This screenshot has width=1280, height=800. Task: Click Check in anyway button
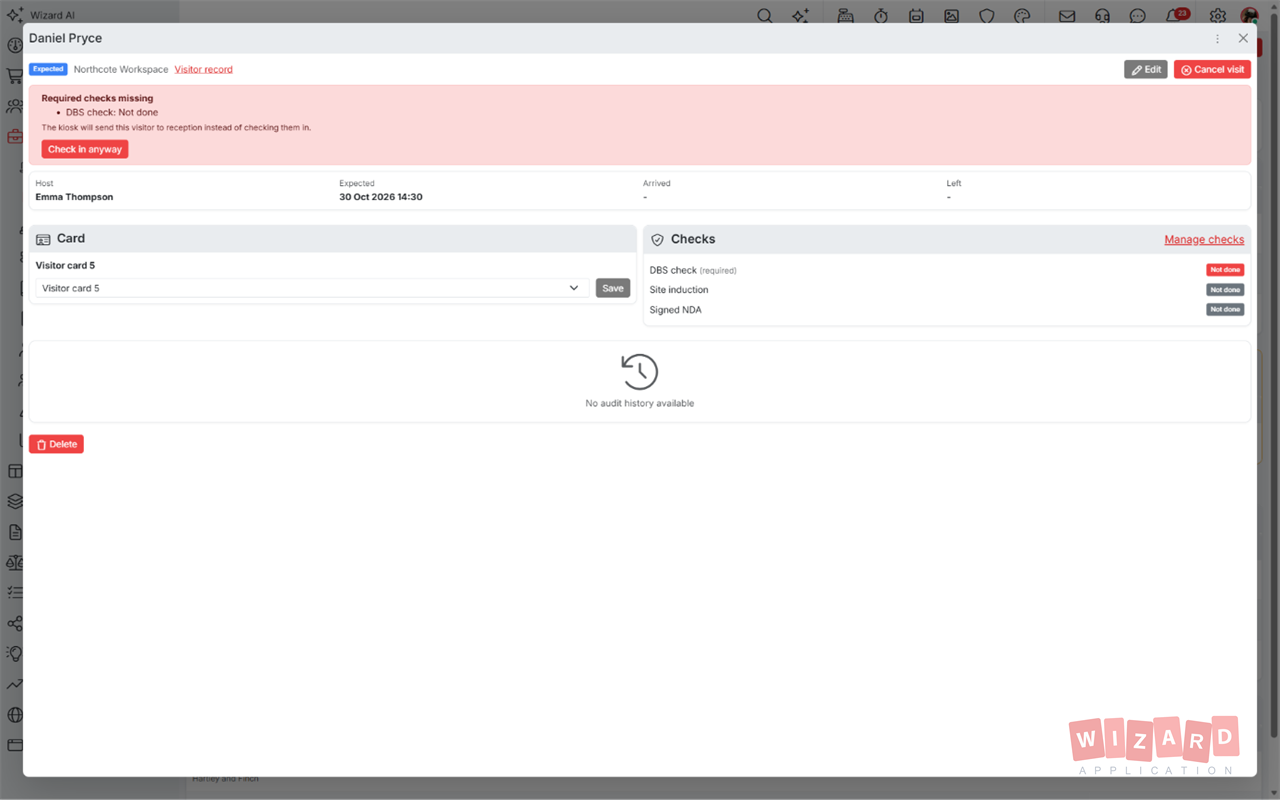[85, 149]
